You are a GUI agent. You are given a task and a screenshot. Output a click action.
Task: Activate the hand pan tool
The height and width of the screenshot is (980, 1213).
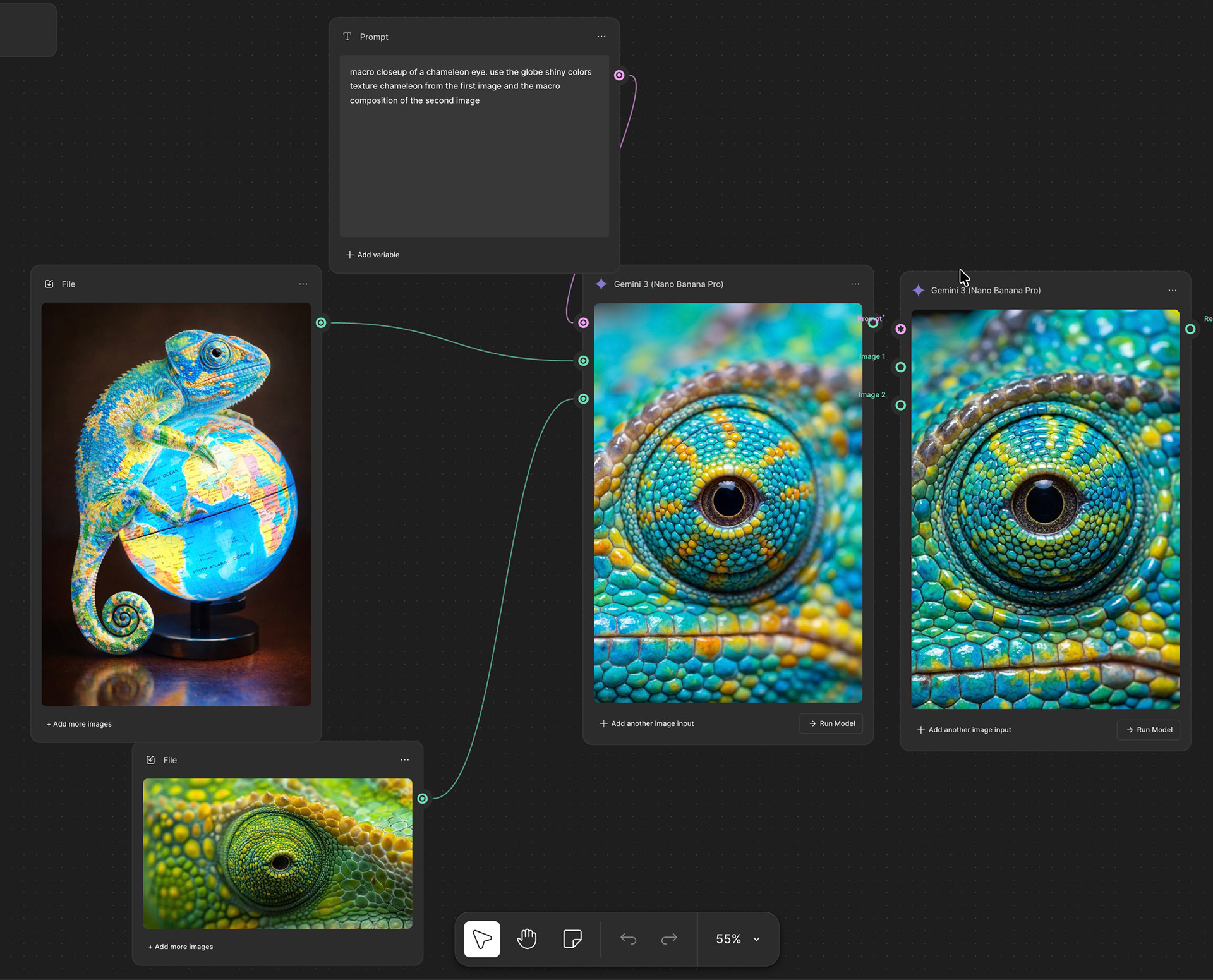tap(527, 939)
